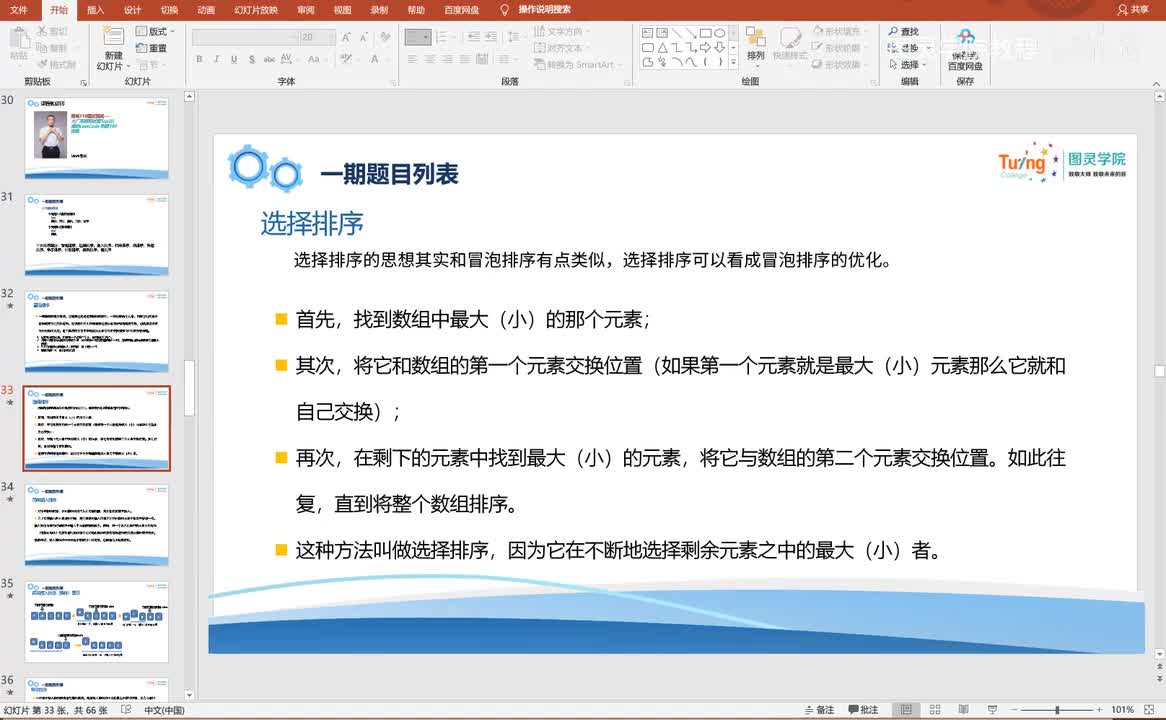1166x720 pixels.
Task: Select slide 34 thumbnail
Action: click(x=97, y=525)
